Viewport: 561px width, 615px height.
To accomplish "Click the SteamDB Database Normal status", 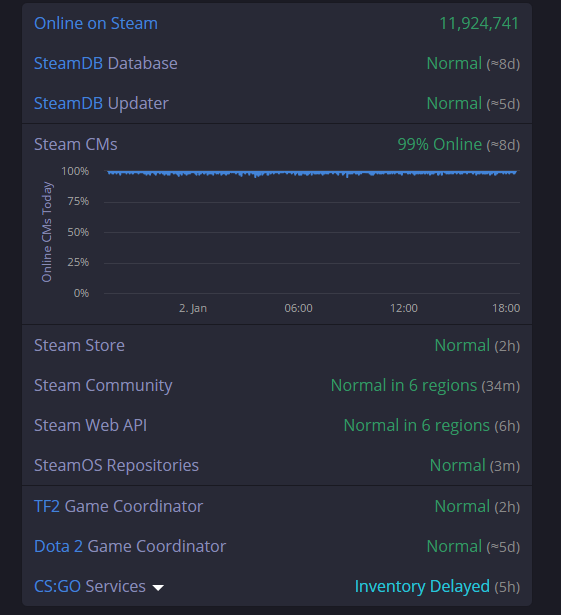I will [454, 64].
